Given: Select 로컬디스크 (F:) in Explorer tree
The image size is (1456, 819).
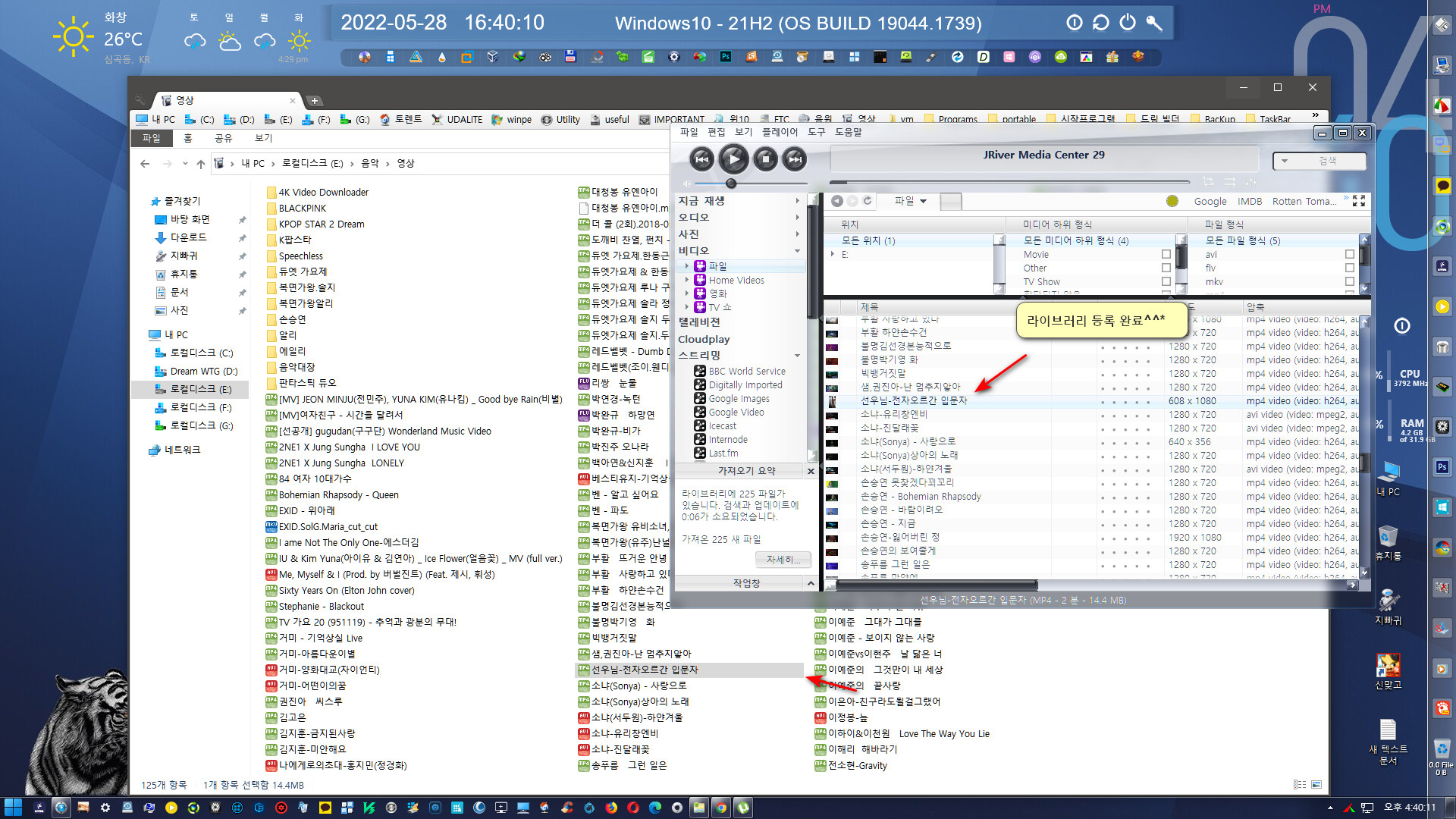Looking at the screenshot, I should tap(200, 407).
